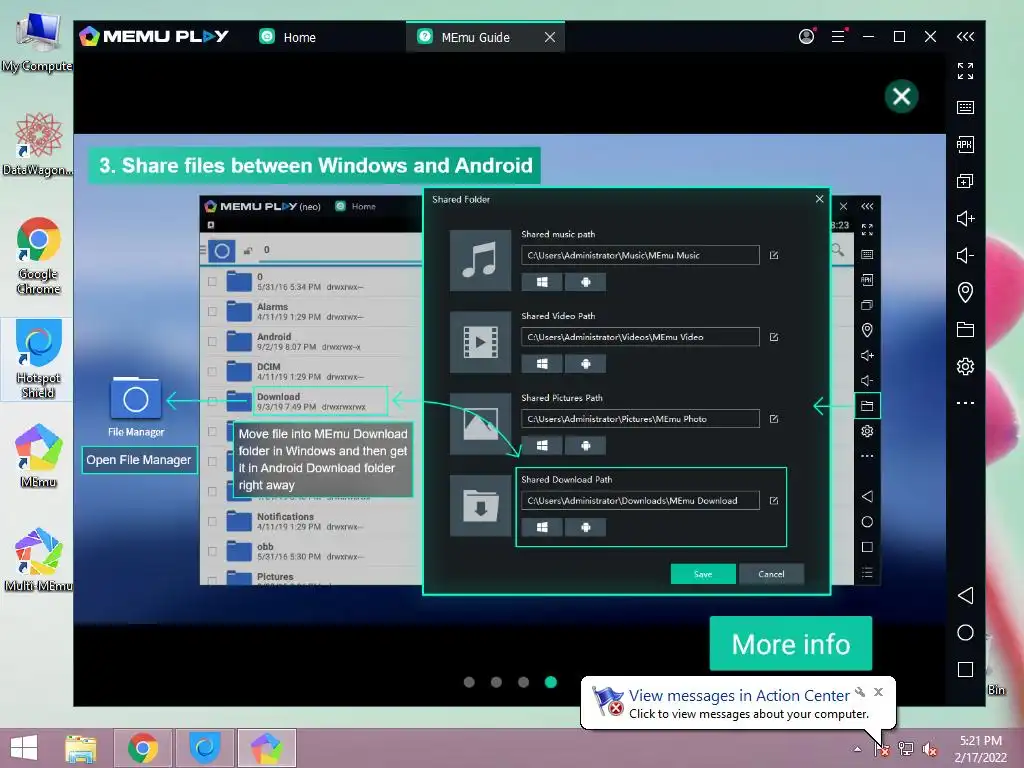Viewport: 1024px width, 768px height.
Task: Select the MEmu desktop shortcut
Action: click(39, 456)
